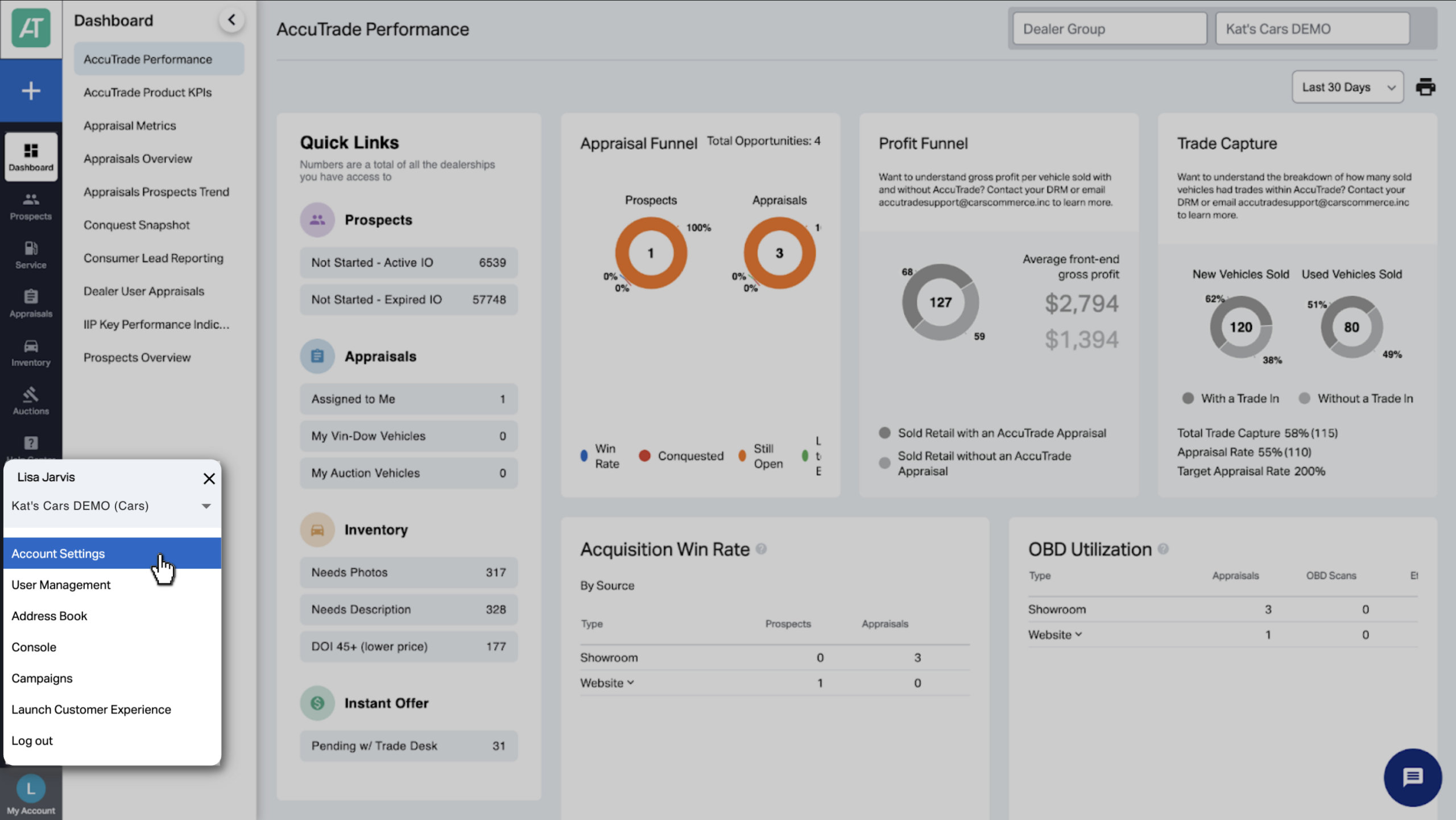Click the AccuTrade logo icon
This screenshot has width=1456, height=820.
click(x=31, y=28)
